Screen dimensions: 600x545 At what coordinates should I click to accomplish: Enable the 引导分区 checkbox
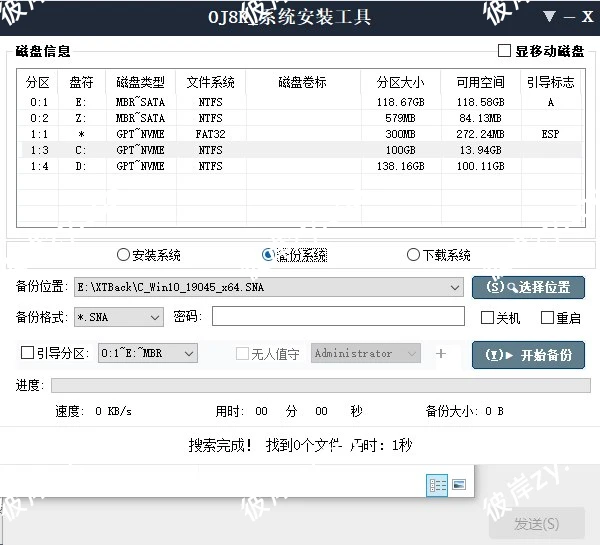click(27, 352)
